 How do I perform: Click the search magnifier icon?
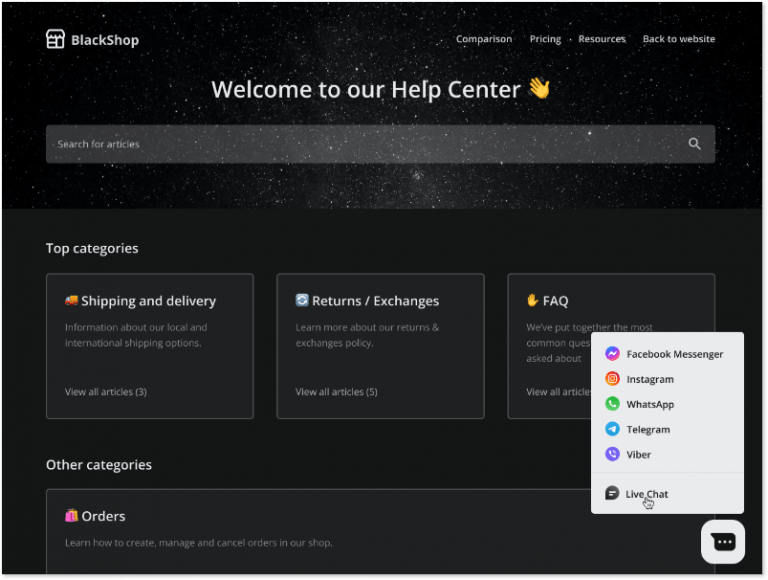click(695, 144)
